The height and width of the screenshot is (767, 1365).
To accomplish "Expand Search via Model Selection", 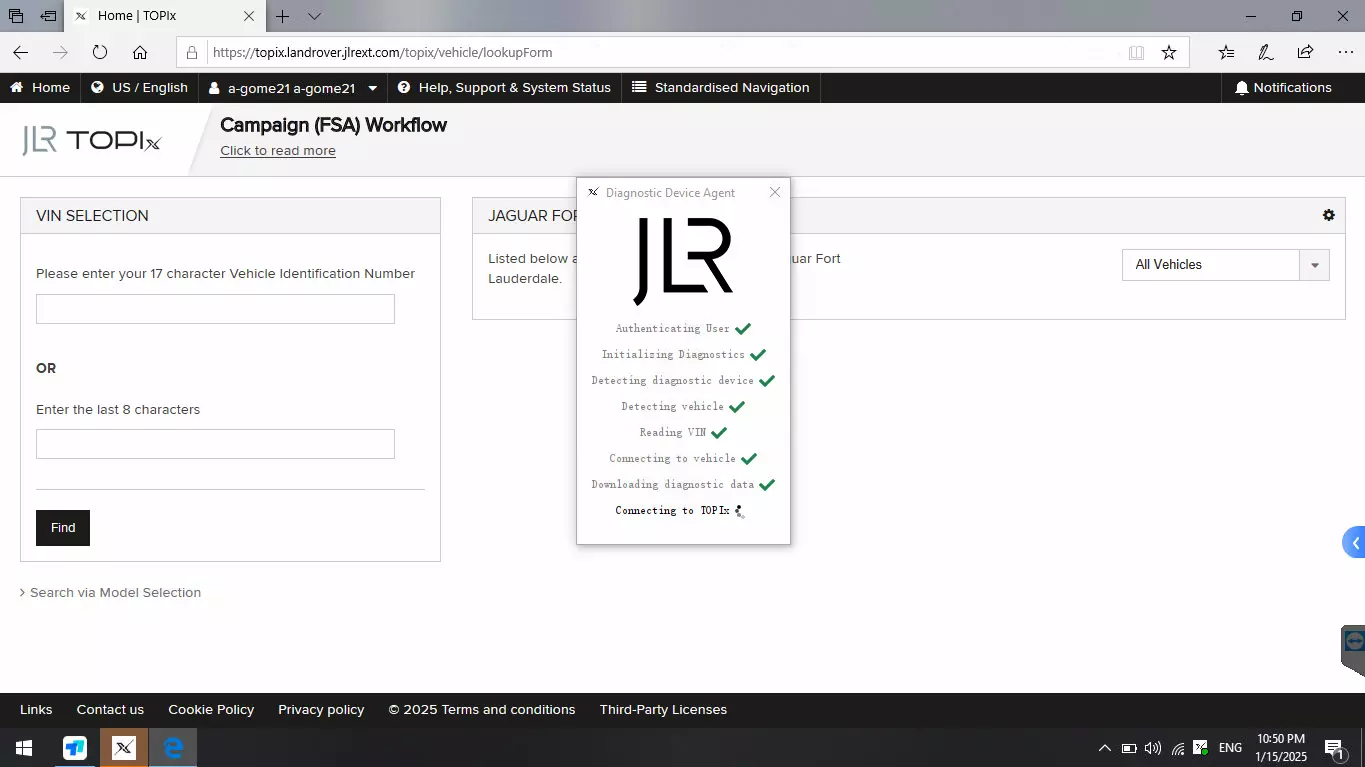I will pyautogui.click(x=110, y=593).
